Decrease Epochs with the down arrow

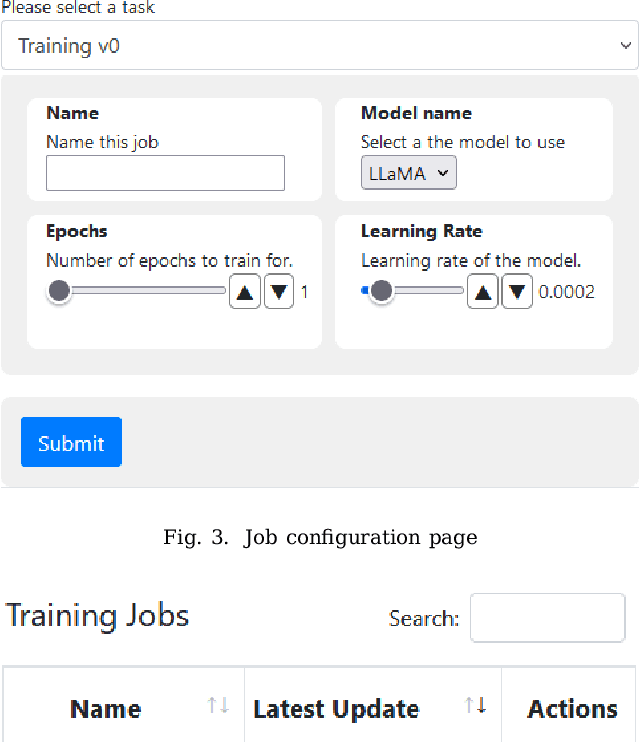tap(279, 292)
